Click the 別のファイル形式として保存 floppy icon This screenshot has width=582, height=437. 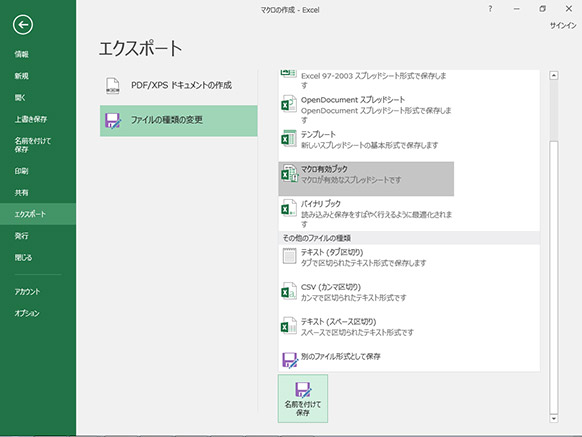point(290,360)
